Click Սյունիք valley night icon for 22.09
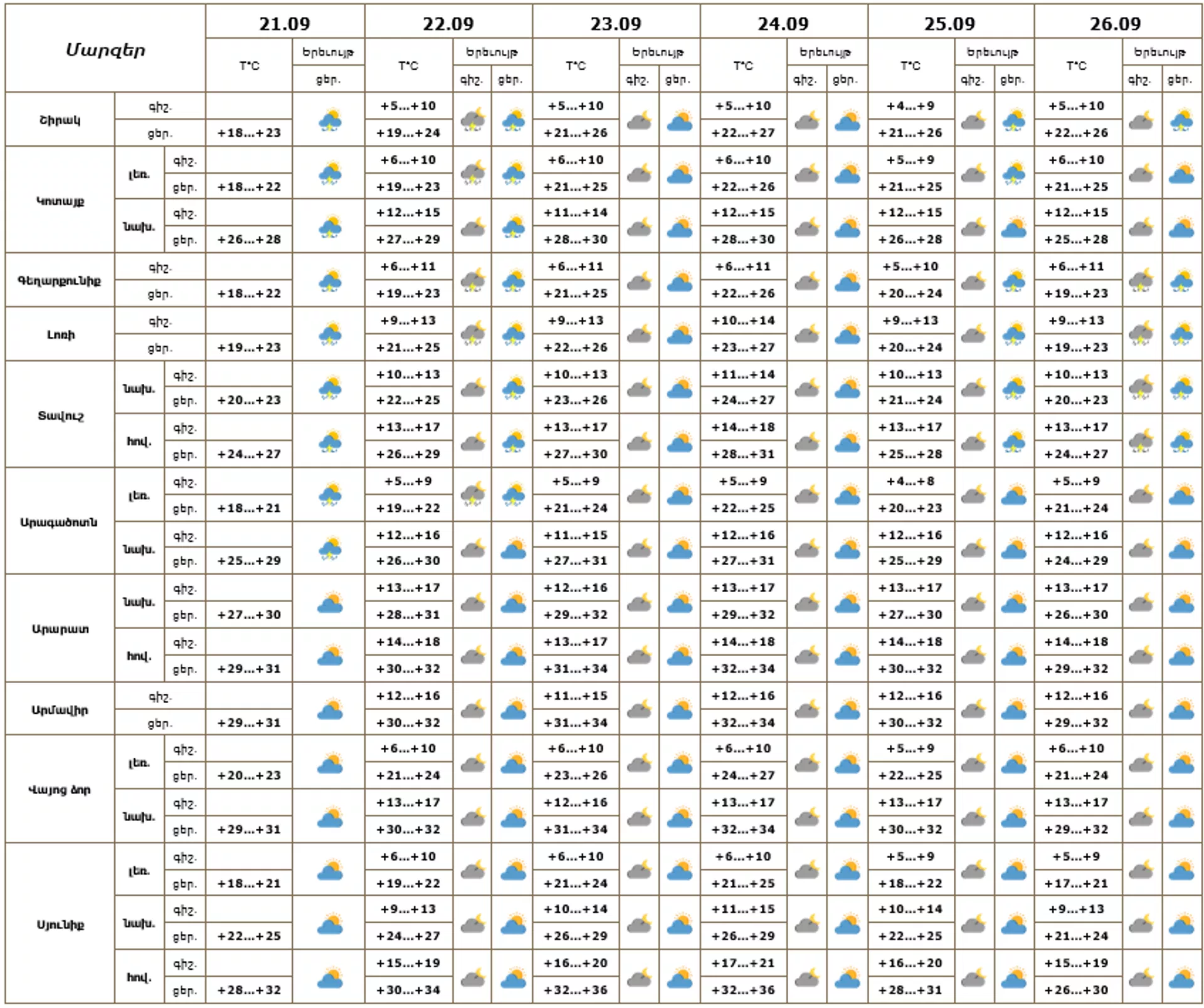The width and height of the screenshot is (1204, 1008). pyautogui.click(x=473, y=977)
